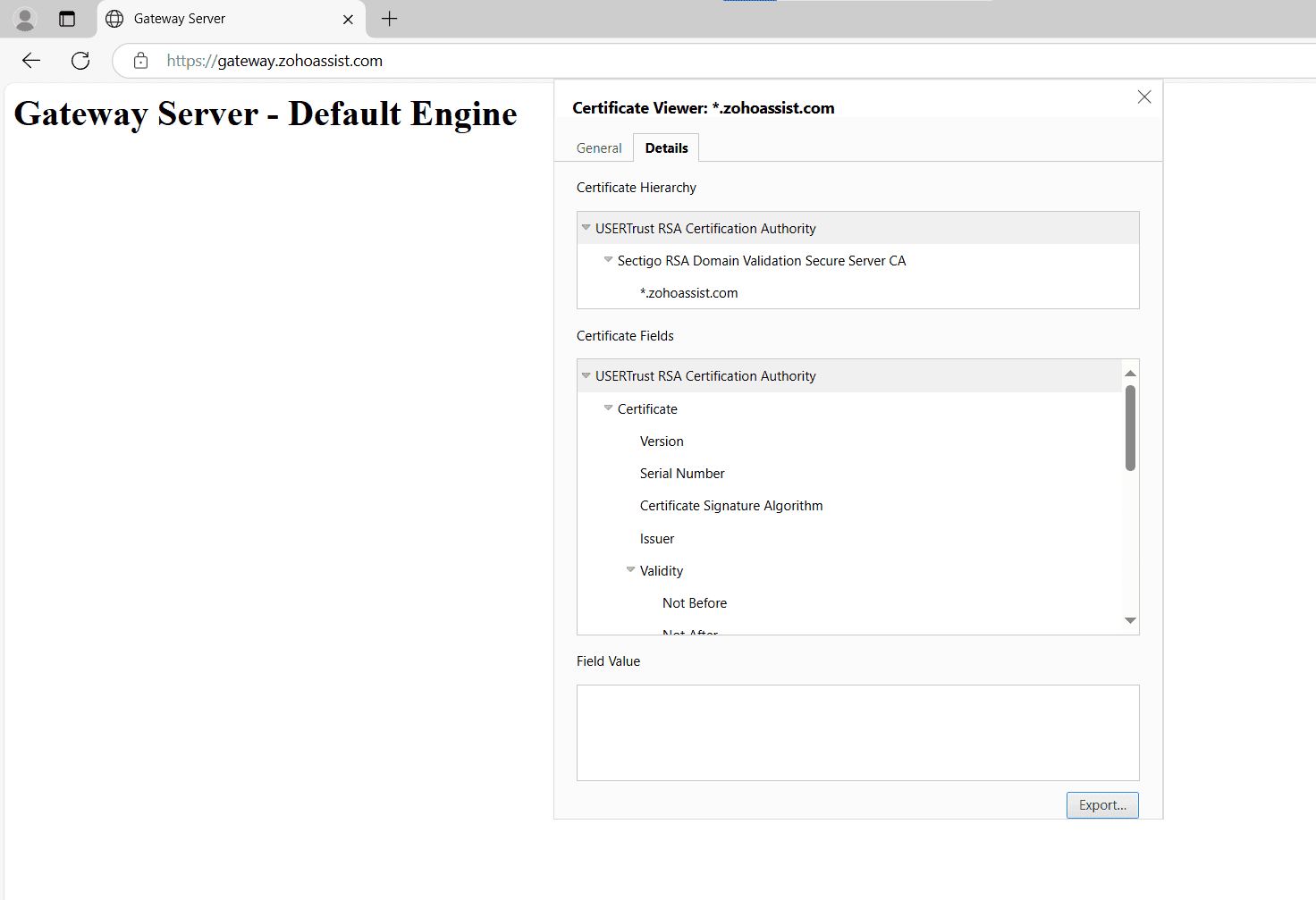1316x900 pixels.
Task: Collapse the Validity section disclosure triangle
Action: pyautogui.click(x=630, y=569)
